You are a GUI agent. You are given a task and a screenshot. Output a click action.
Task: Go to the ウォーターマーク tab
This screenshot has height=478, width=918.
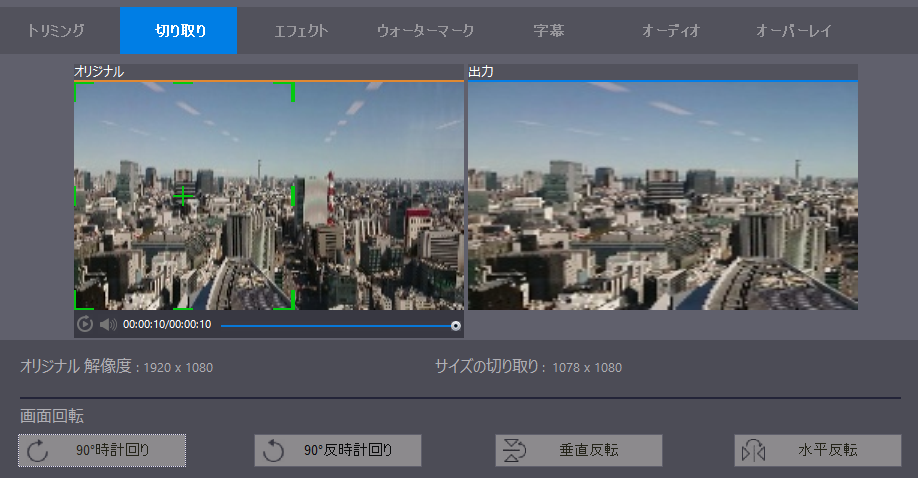point(425,31)
